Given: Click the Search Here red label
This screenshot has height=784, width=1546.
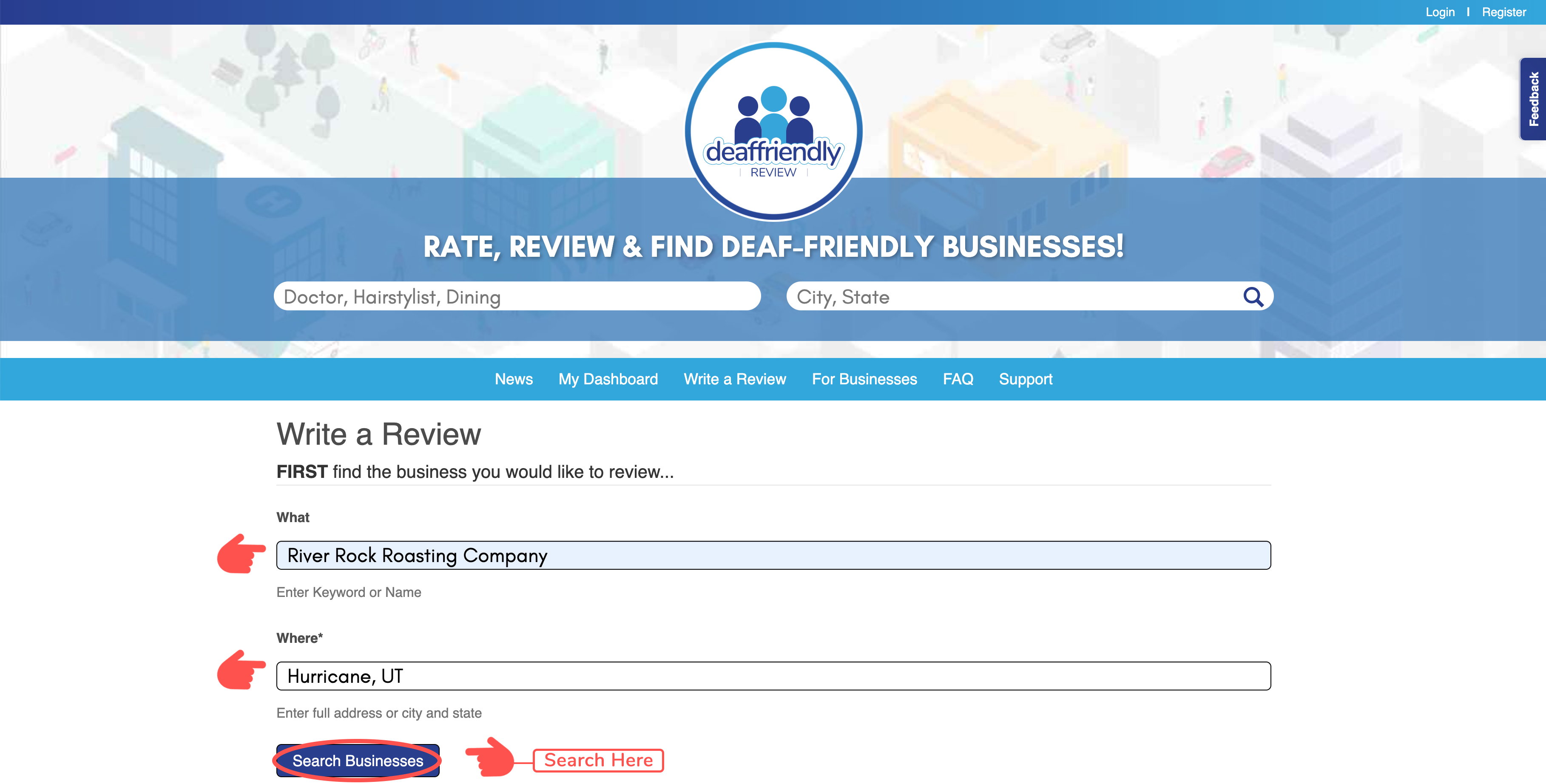Looking at the screenshot, I should point(598,760).
